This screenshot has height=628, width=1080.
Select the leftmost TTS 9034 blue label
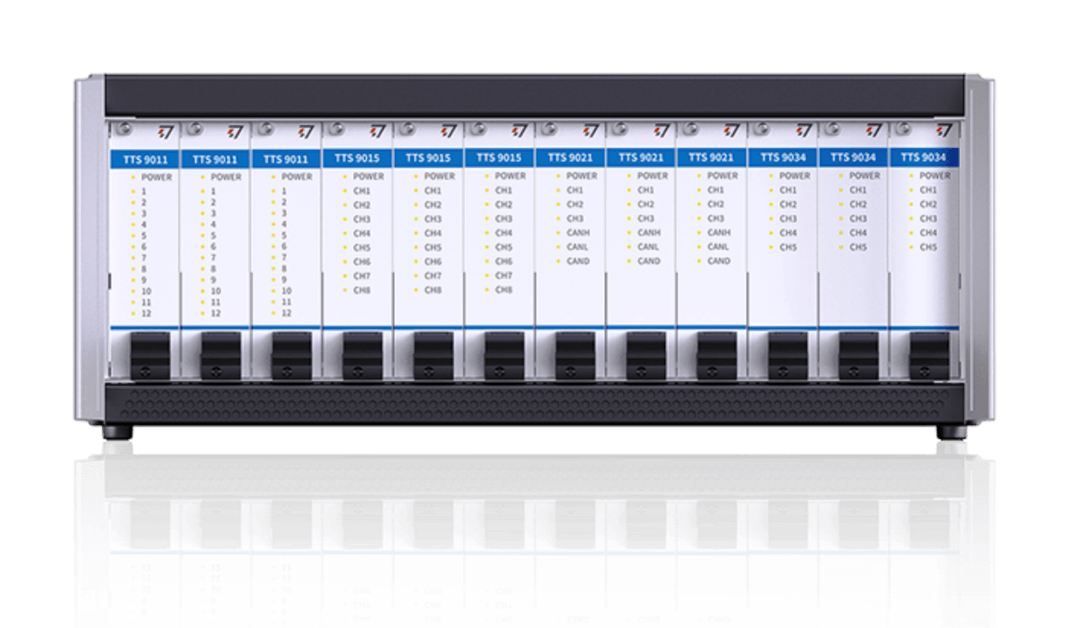783,158
